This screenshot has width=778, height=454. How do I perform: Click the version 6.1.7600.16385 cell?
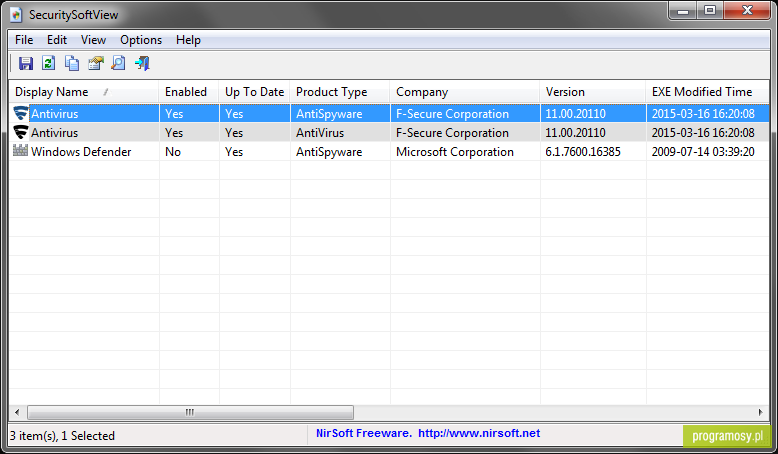[x=583, y=152]
